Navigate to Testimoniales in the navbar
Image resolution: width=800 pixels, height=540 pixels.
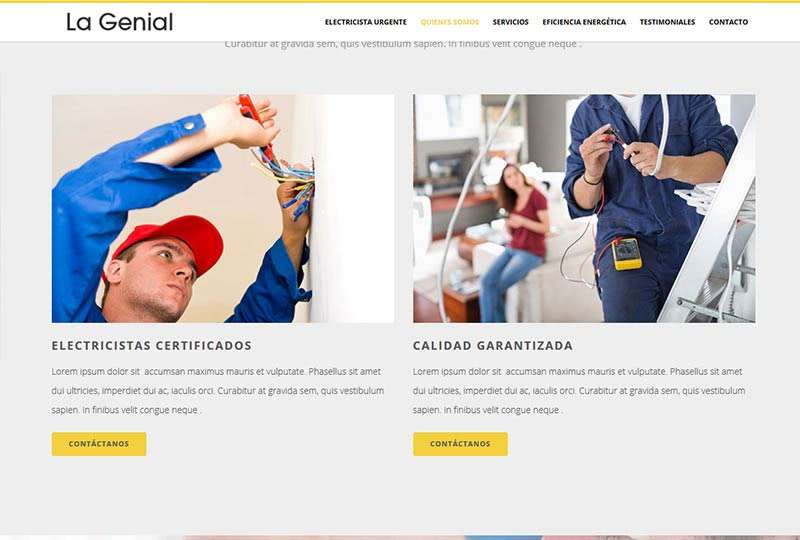(667, 22)
